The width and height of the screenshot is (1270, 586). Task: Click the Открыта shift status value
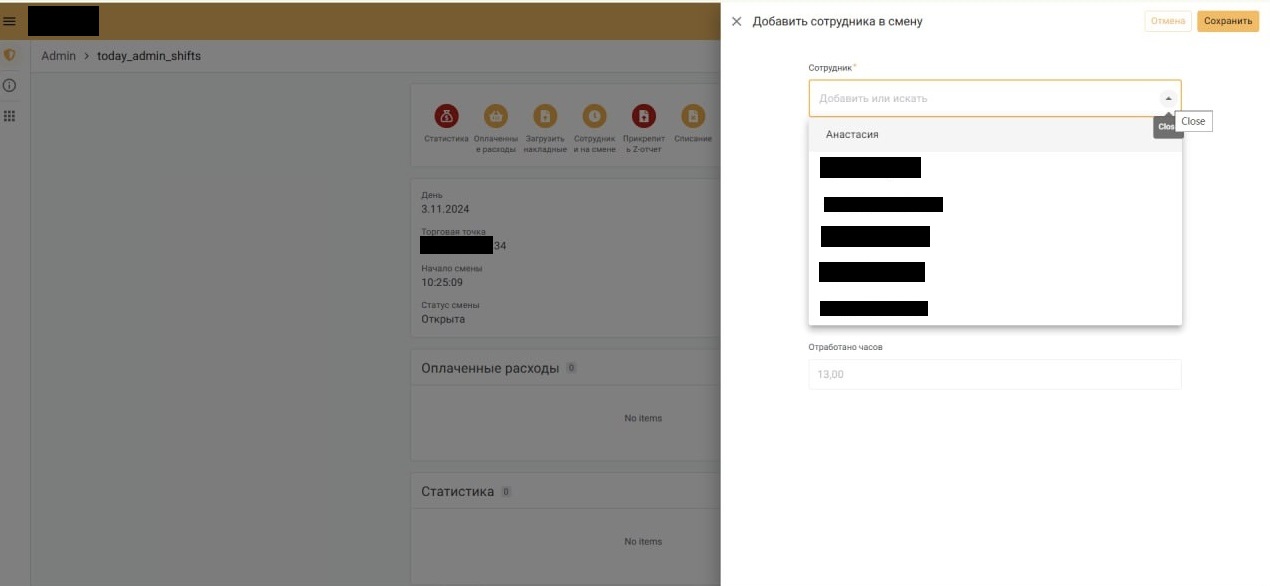click(443, 319)
